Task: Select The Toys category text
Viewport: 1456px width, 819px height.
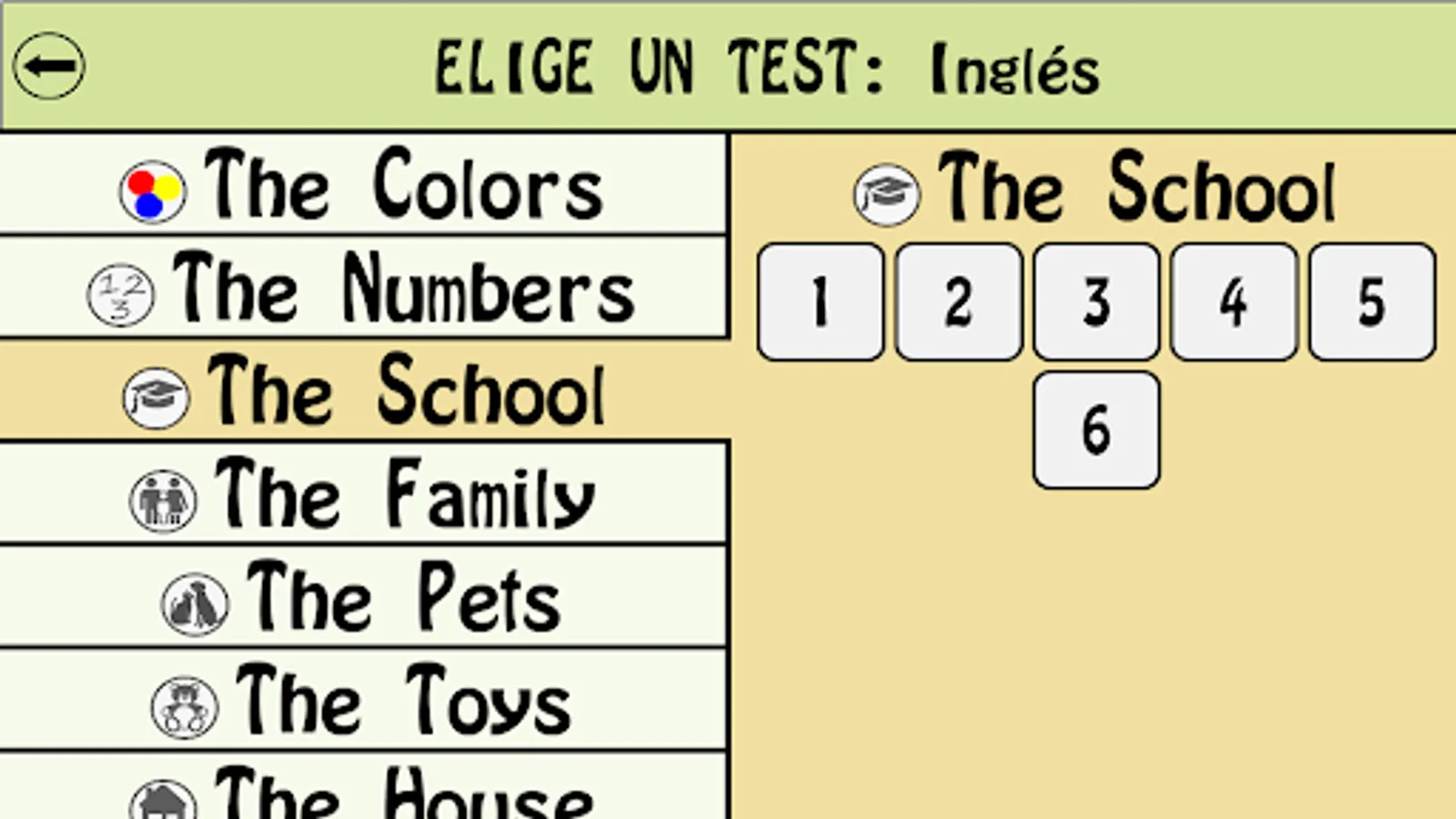Action: pyautogui.click(x=403, y=701)
